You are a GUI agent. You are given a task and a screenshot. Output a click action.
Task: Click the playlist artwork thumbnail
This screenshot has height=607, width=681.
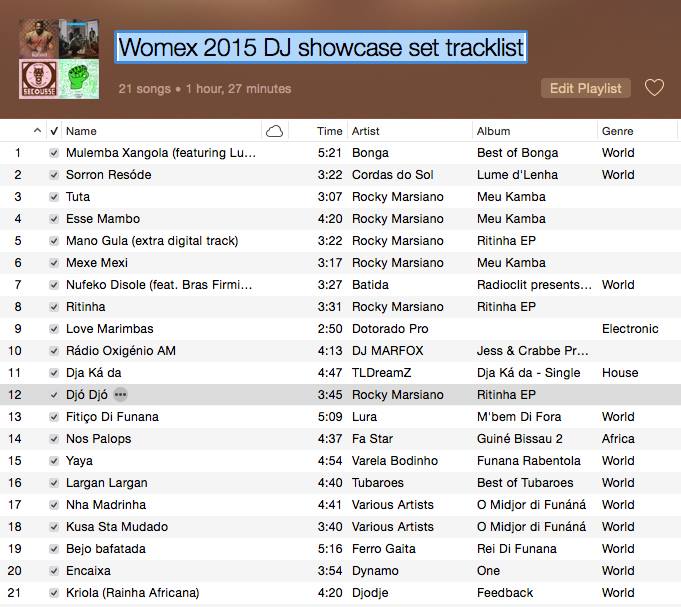tap(59, 59)
